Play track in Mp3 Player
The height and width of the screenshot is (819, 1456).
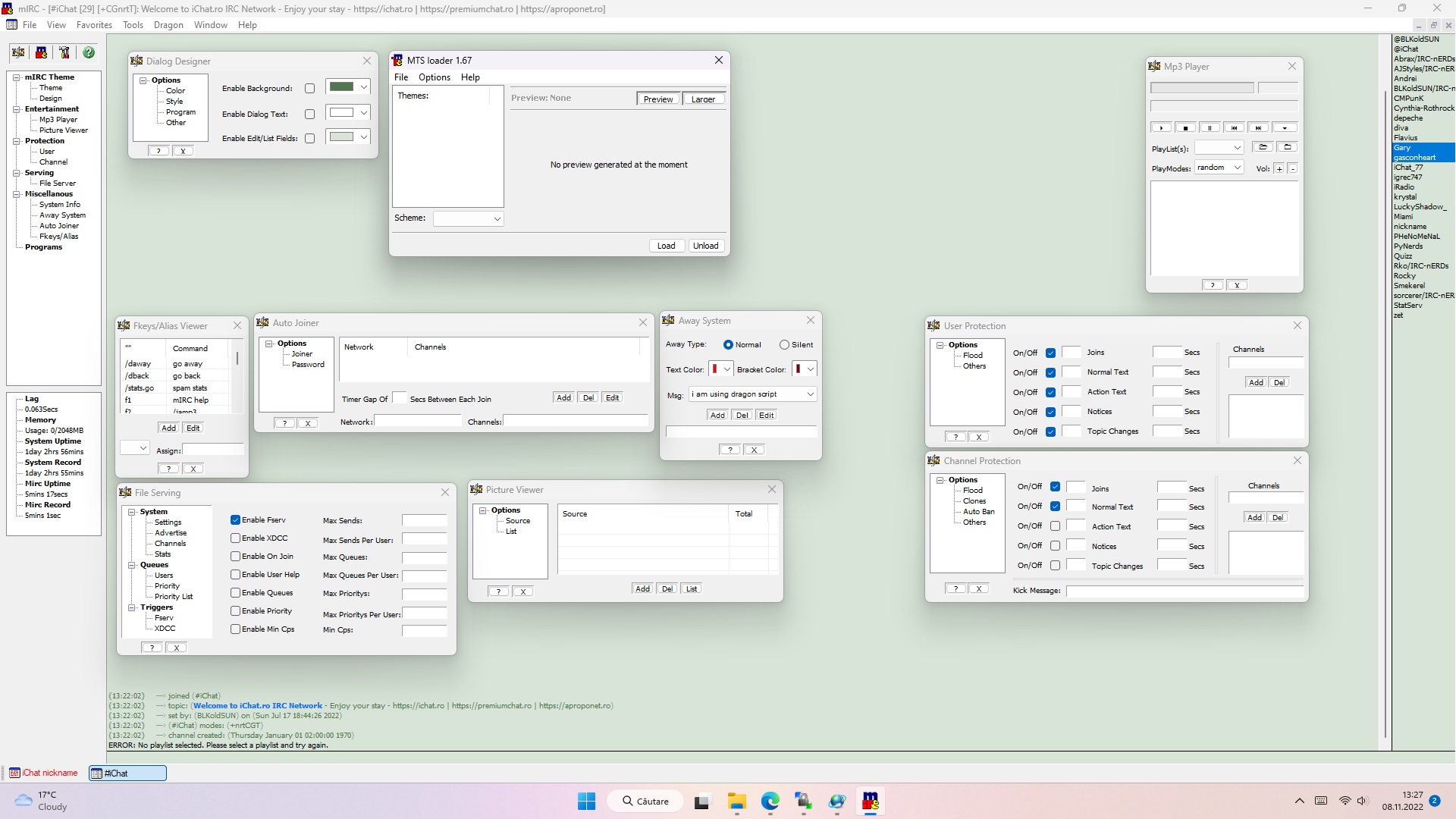point(1161,127)
